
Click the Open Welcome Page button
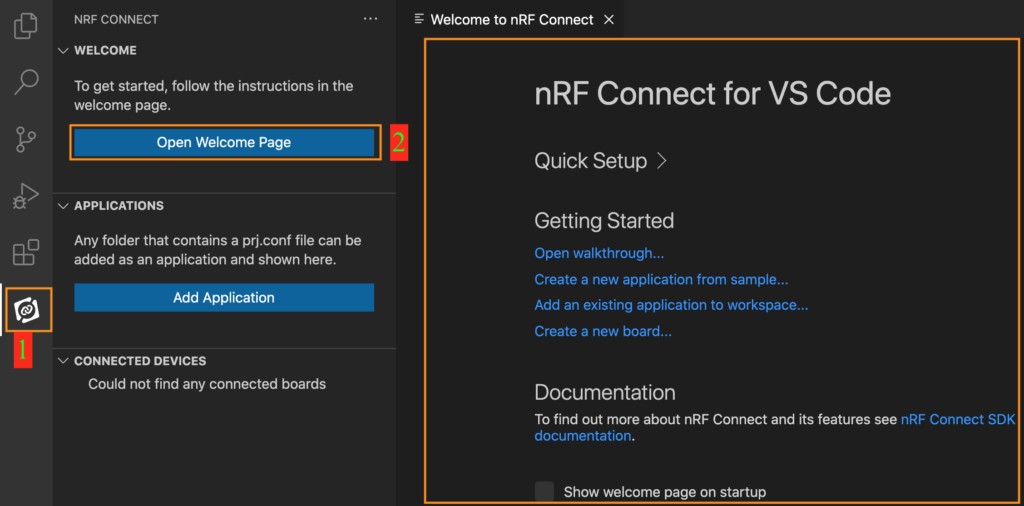click(224, 142)
